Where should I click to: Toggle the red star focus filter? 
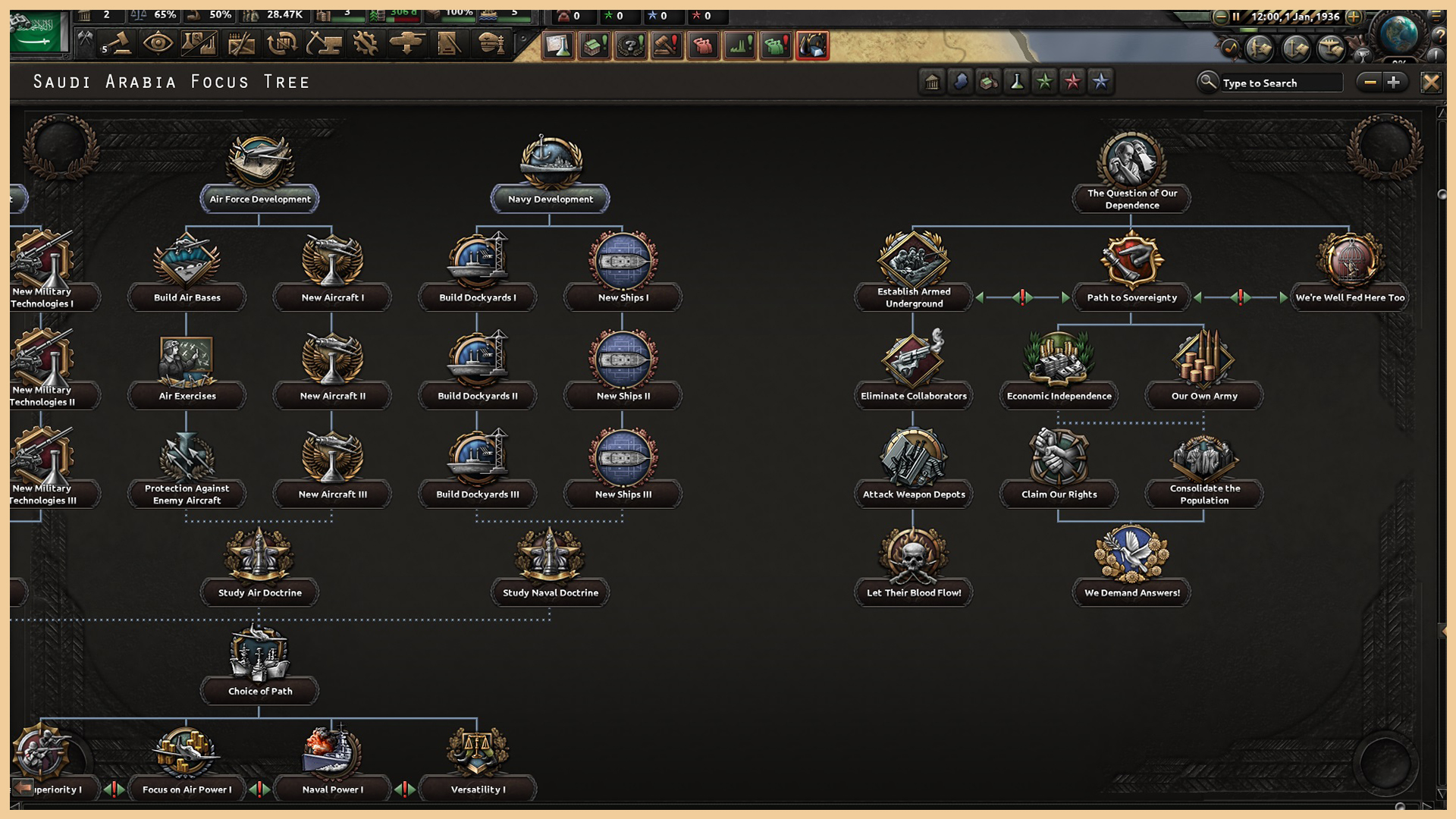1072,82
